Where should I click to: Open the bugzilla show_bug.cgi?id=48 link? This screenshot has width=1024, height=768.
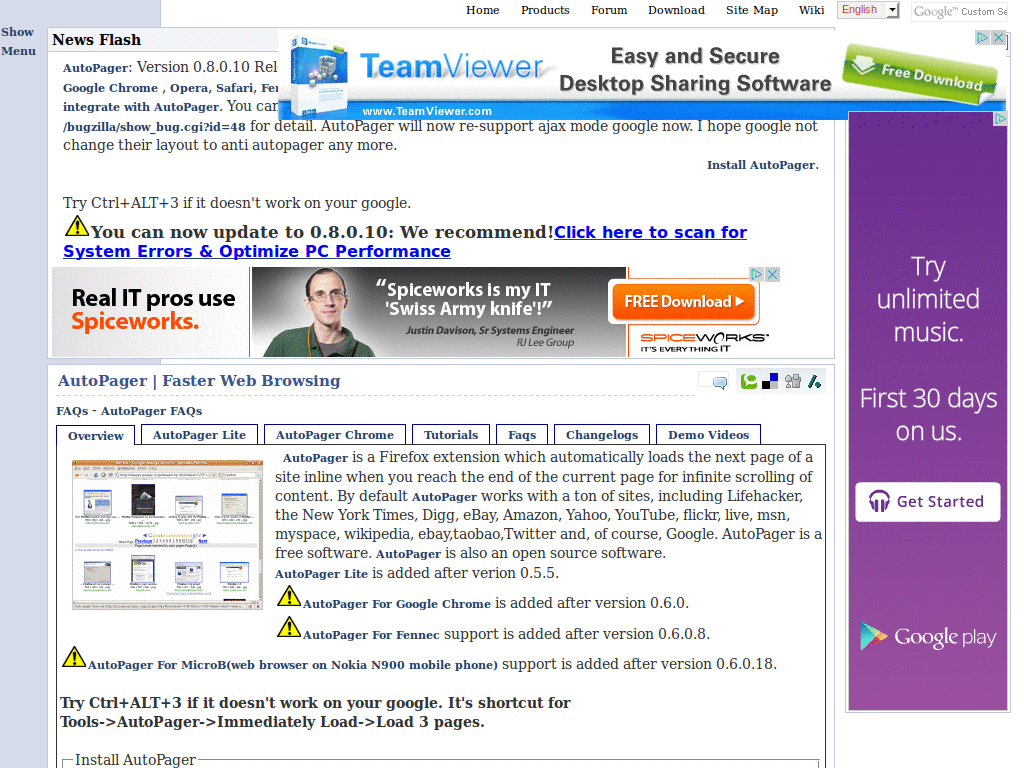click(x=154, y=127)
